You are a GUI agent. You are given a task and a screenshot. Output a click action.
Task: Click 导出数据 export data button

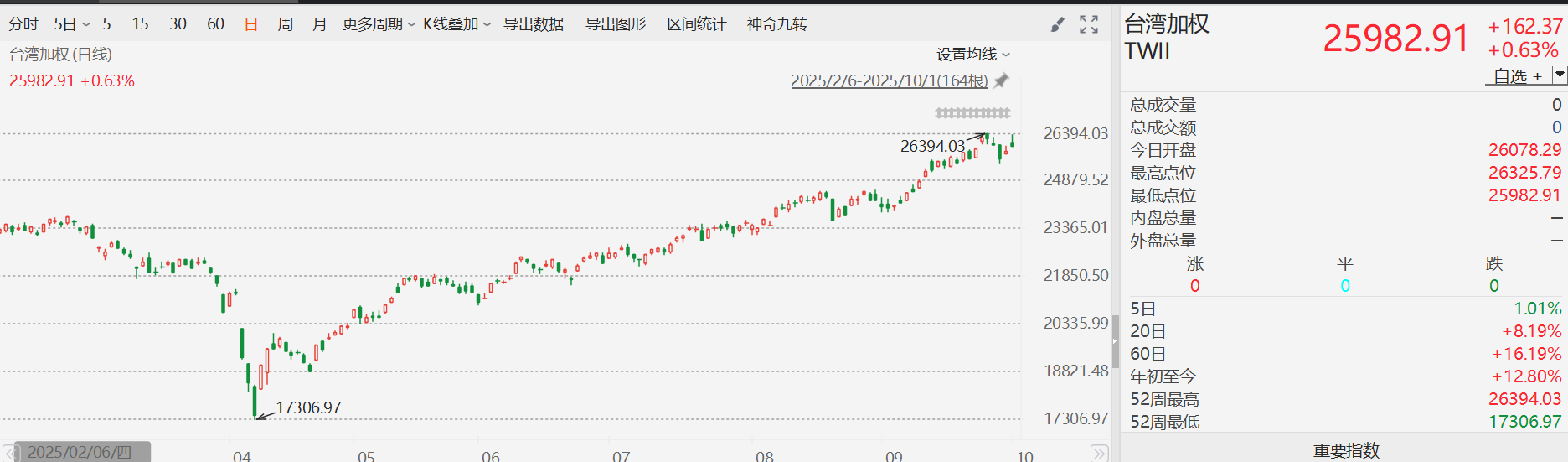(533, 24)
